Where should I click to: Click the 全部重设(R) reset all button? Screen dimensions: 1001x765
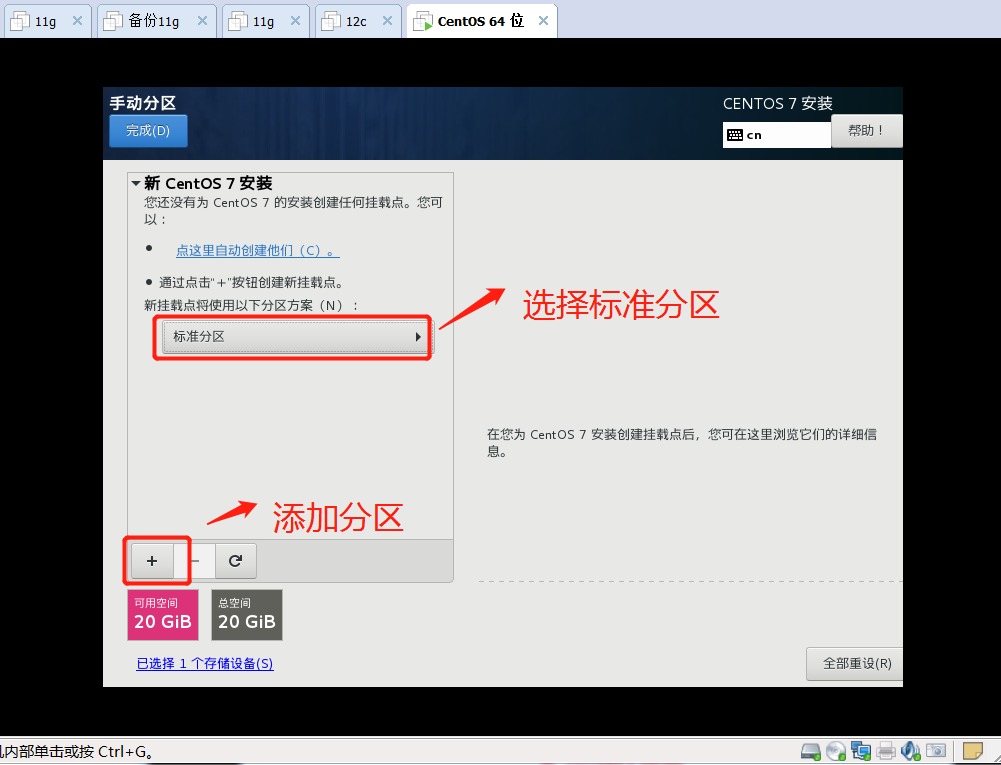point(857,663)
